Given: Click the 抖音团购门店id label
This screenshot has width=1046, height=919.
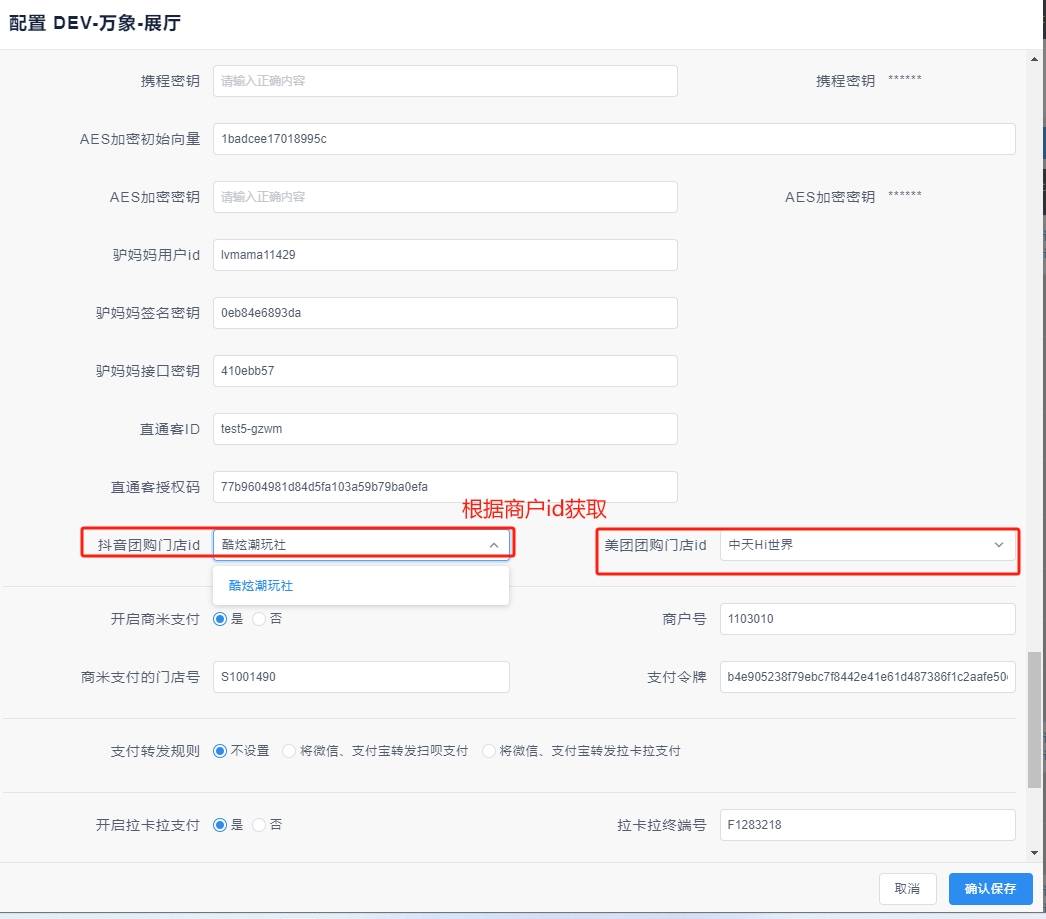Looking at the screenshot, I should tap(148, 545).
